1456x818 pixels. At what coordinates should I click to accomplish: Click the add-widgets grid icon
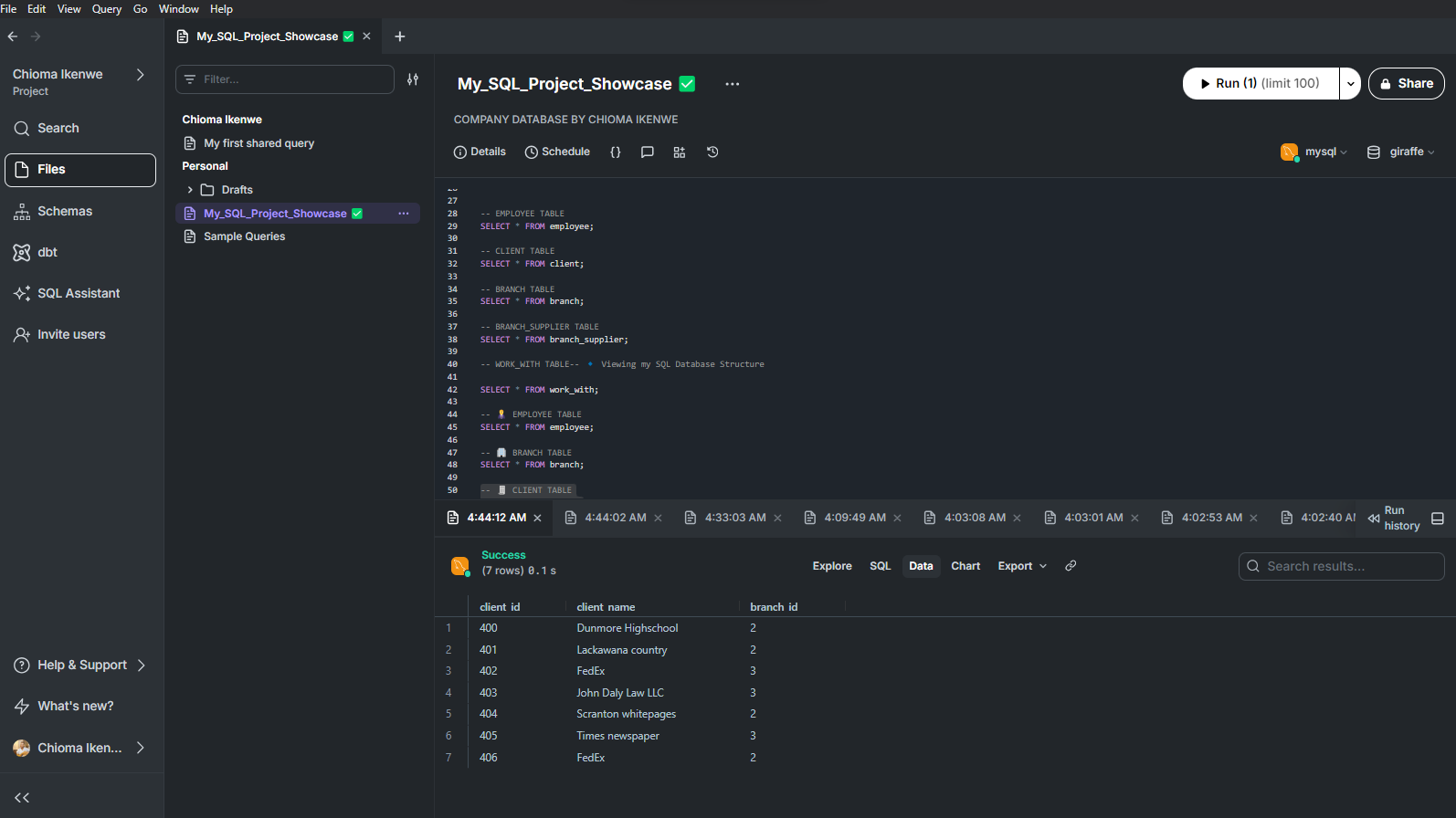click(x=680, y=152)
